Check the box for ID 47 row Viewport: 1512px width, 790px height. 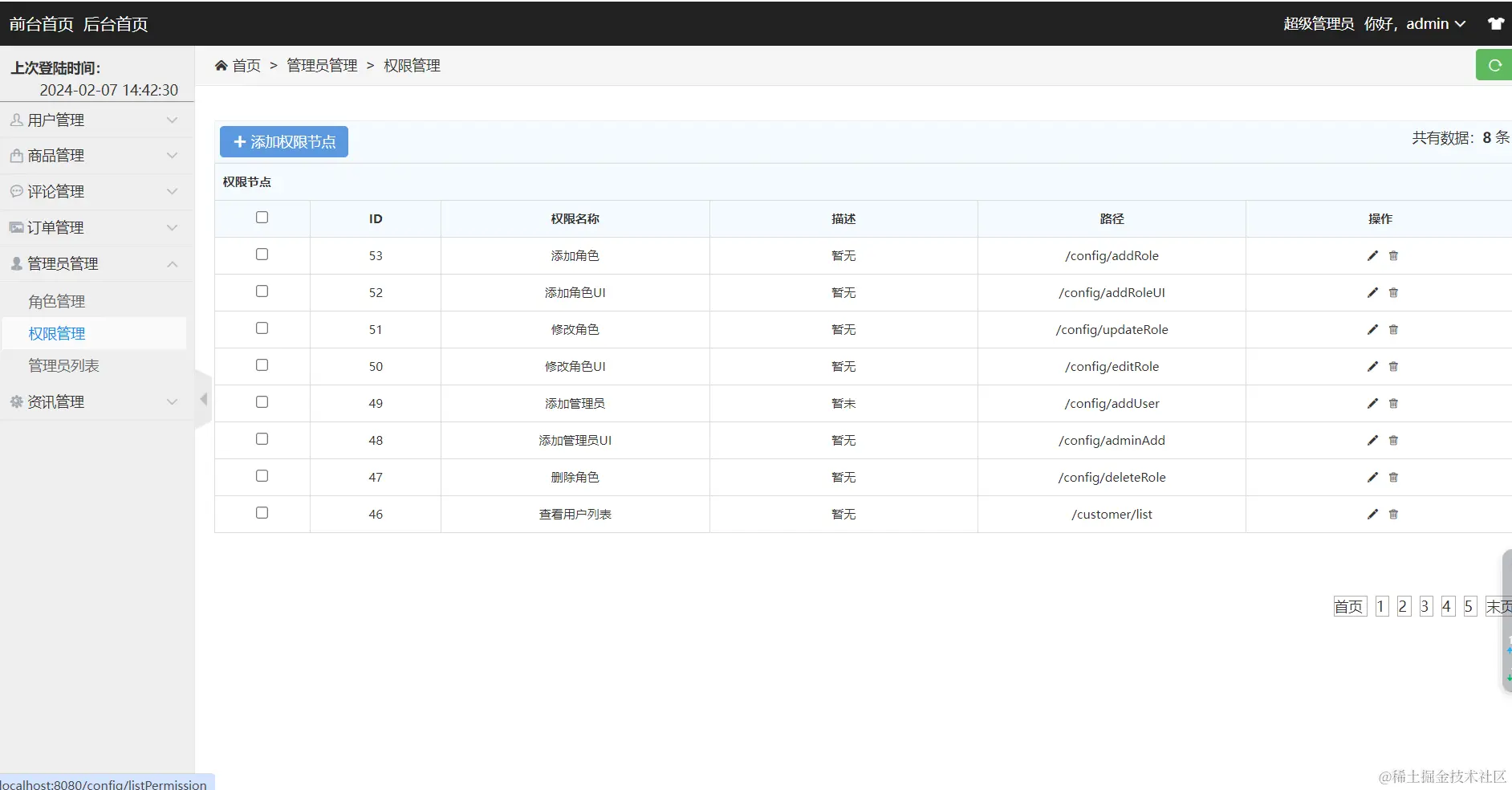[x=262, y=476]
